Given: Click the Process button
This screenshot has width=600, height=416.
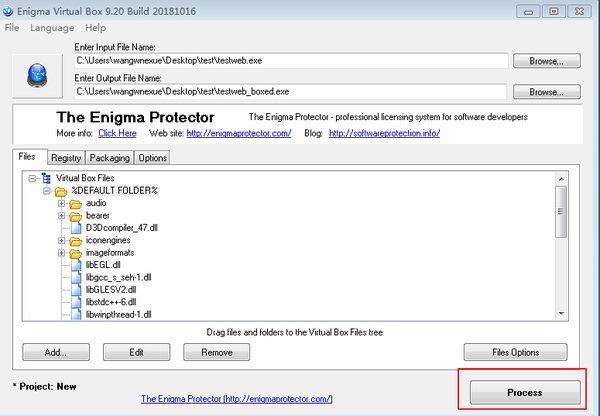Looking at the screenshot, I should click(x=525, y=392).
